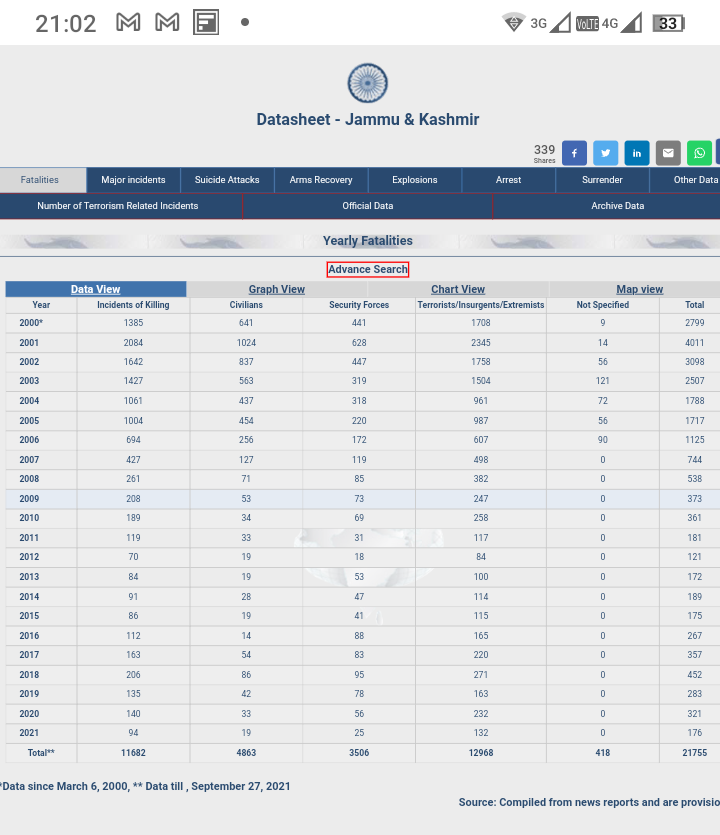Click the Advance Search link
The height and width of the screenshot is (835, 720).
tap(368, 269)
